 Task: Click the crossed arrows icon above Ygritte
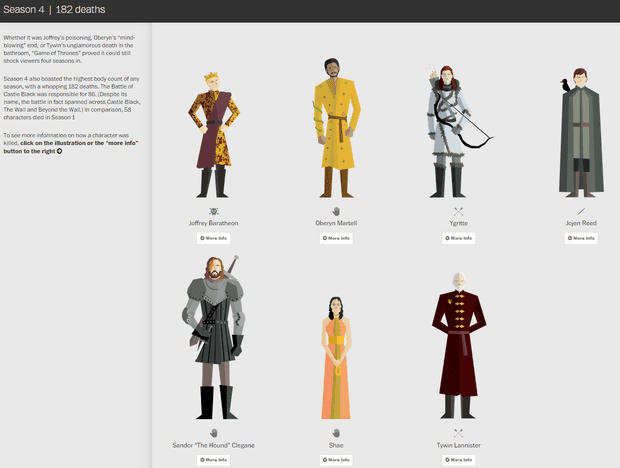click(459, 211)
